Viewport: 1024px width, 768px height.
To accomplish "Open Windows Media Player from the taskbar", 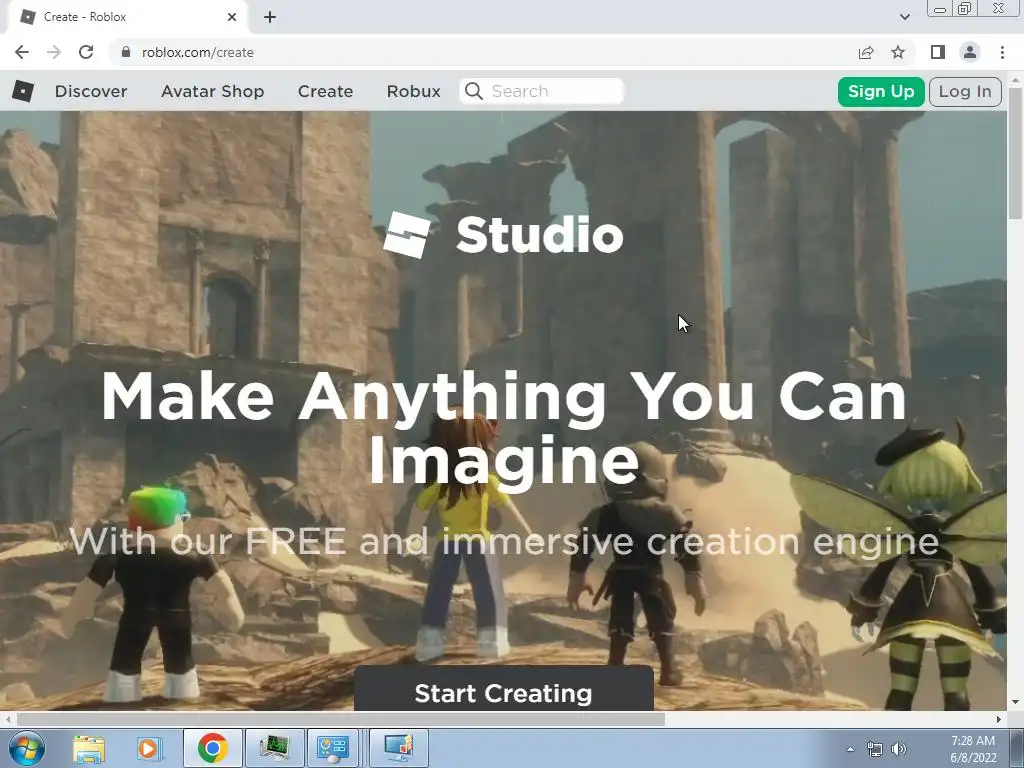I will point(148,748).
